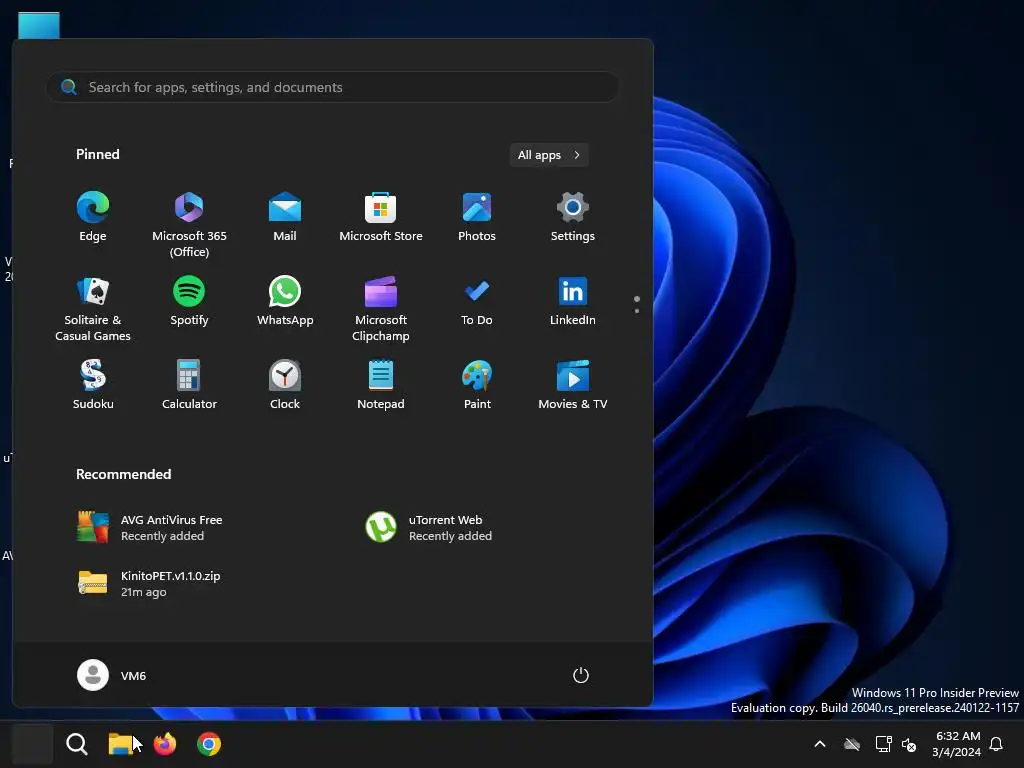1024x768 pixels.
Task: Open the To Do app
Action: point(477,302)
